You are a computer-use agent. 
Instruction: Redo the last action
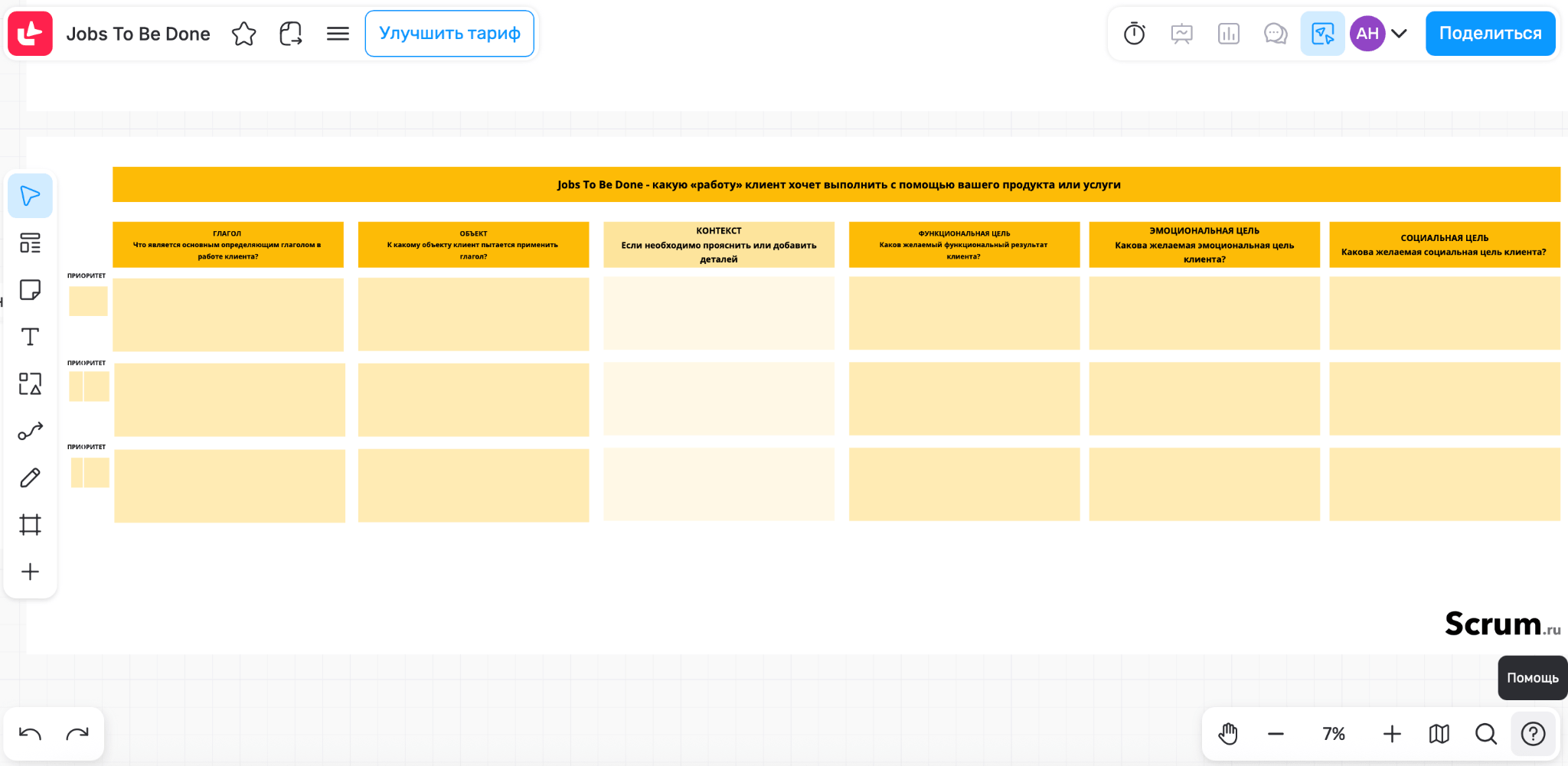click(x=77, y=734)
